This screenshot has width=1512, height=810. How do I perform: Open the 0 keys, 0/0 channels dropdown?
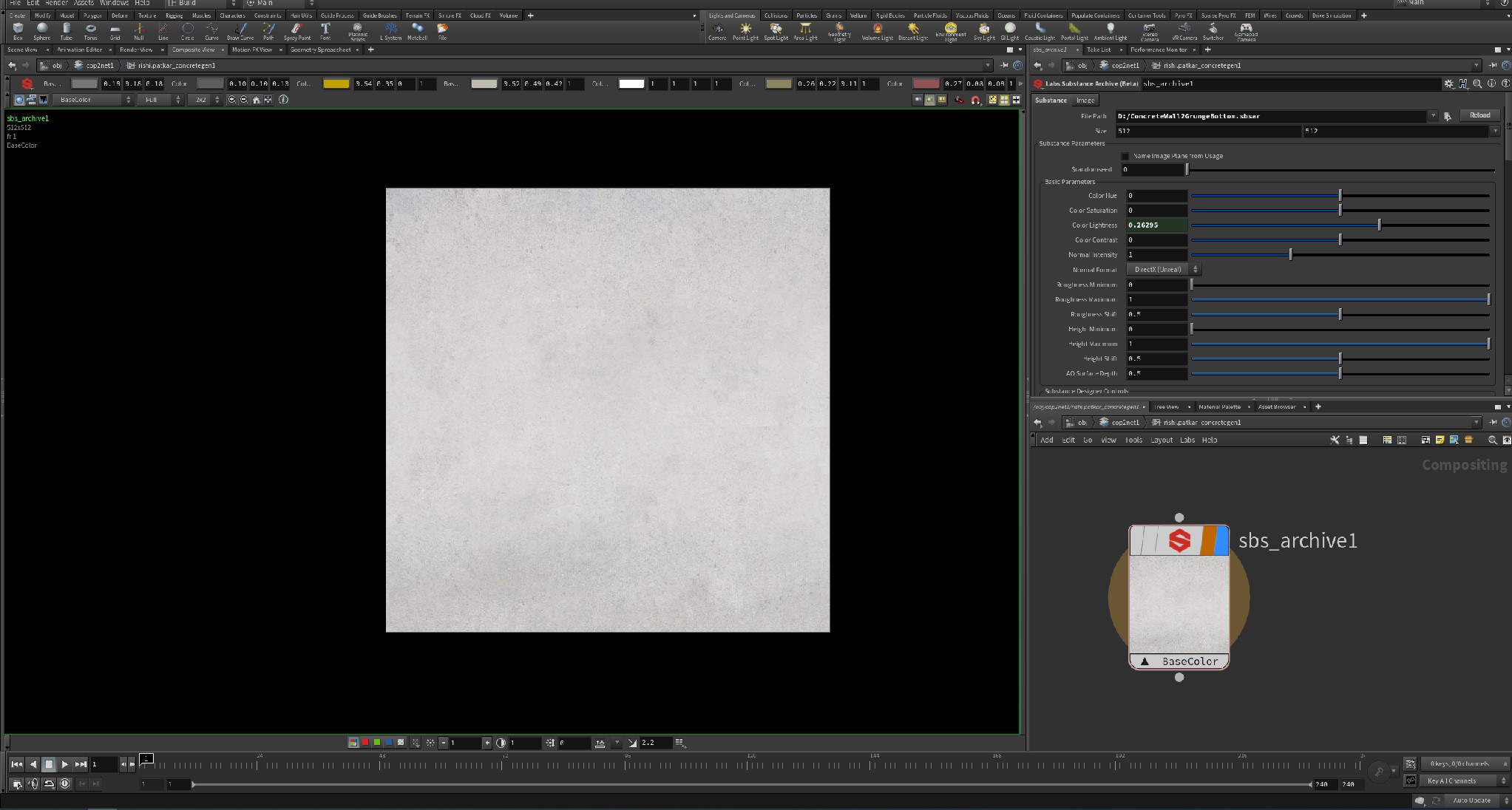point(1464,763)
